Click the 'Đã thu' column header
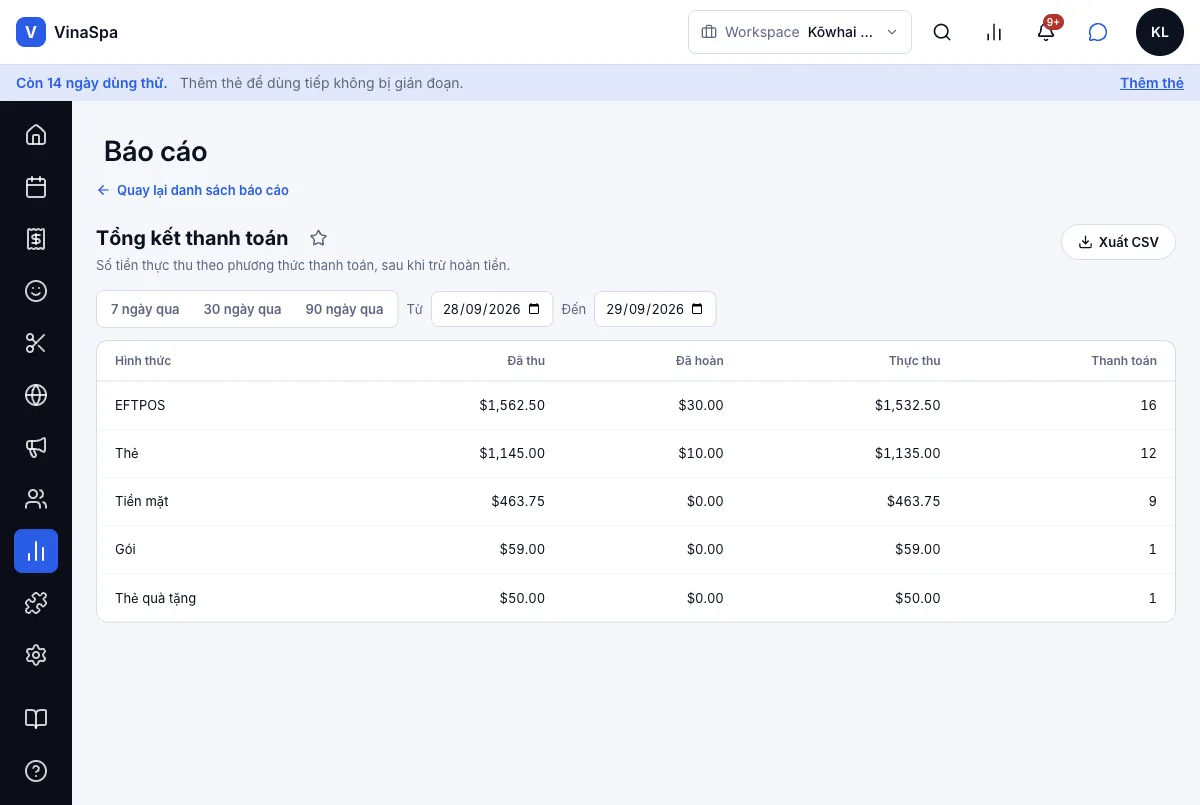 click(526, 361)
